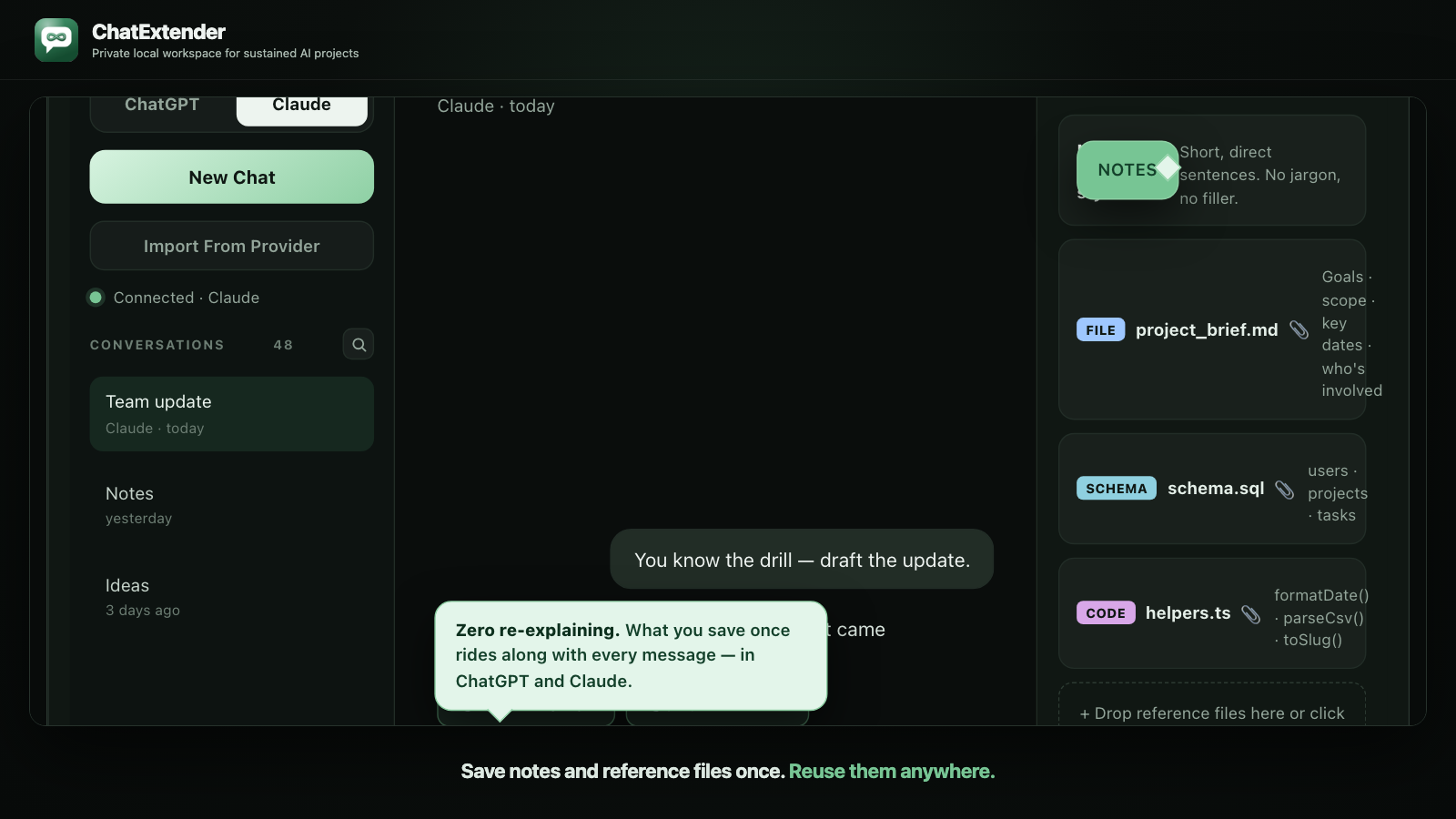Click the 'formatDate() · parseCsv()' description
This screenshot has width=1456, height=819.
click(1321, 618)
